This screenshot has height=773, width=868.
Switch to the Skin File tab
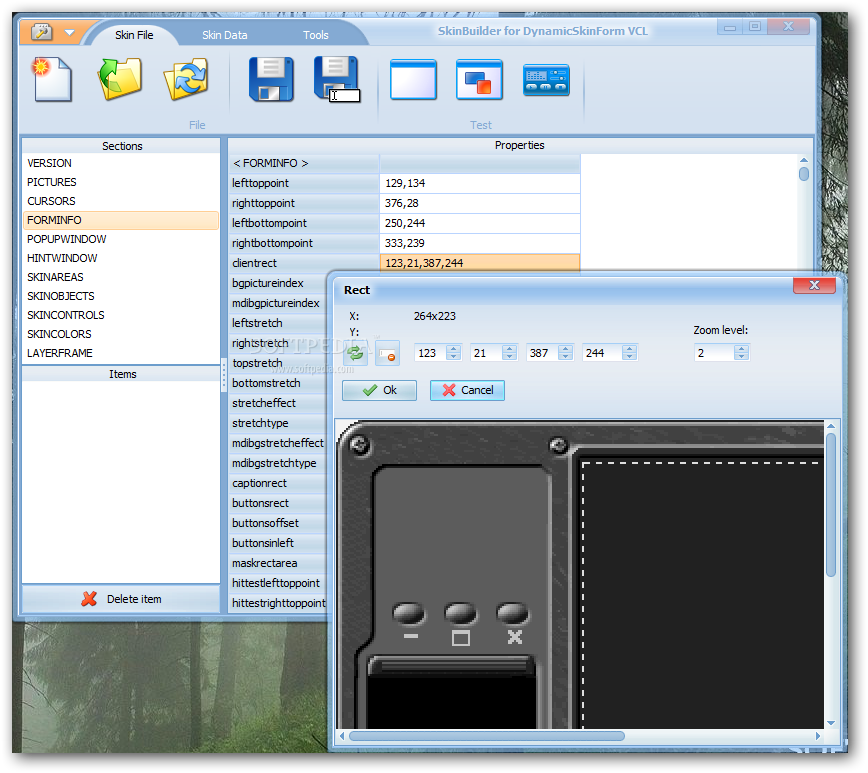(x=134, y=35)
